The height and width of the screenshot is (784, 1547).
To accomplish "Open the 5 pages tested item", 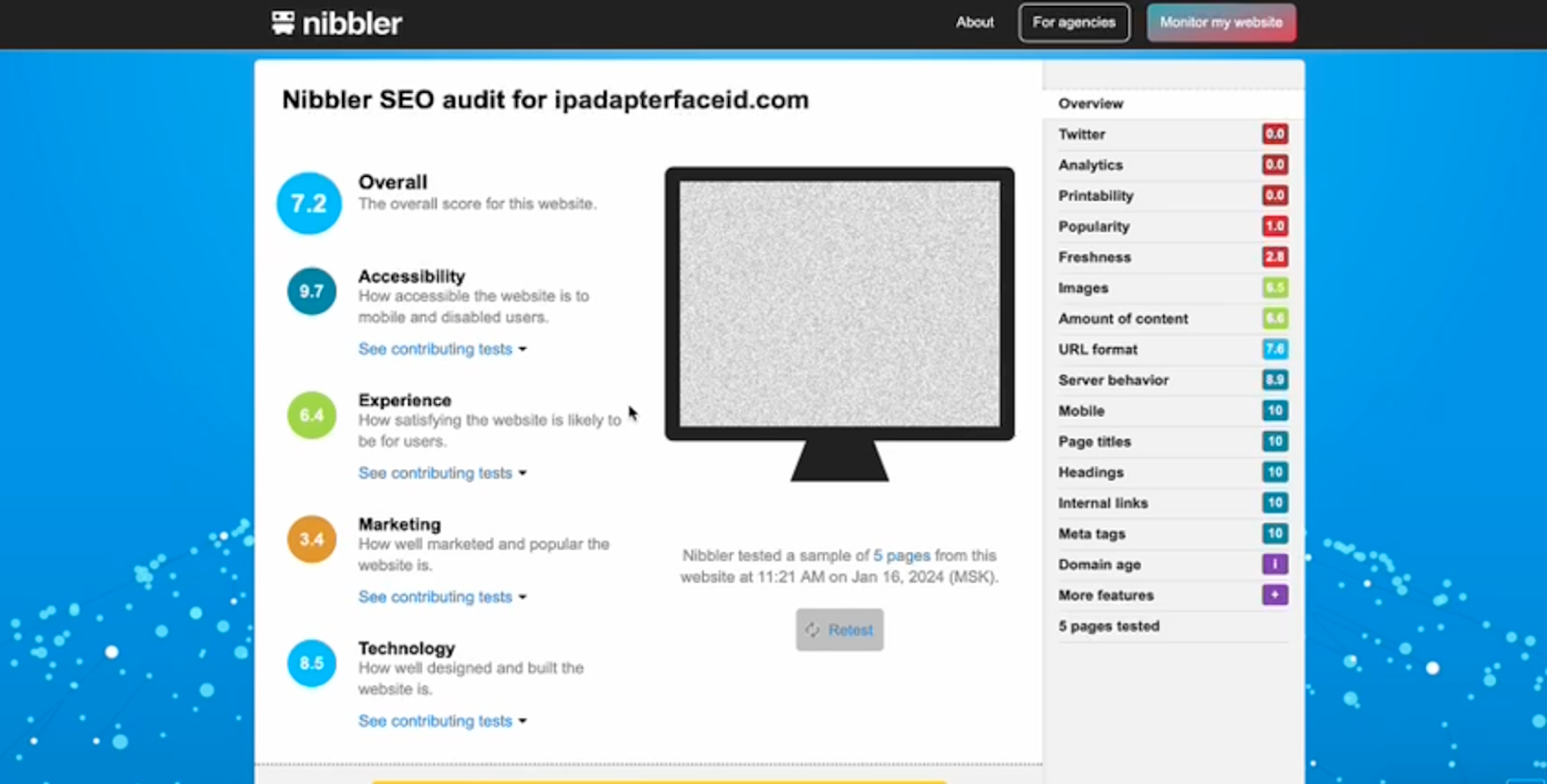I will (1173, 626).
